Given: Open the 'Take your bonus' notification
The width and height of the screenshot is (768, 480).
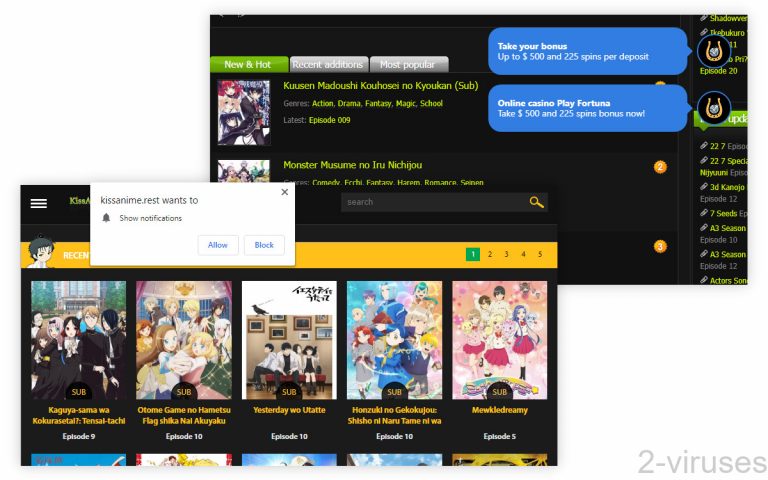Looking at the screenshot, I should click(588, 51).
